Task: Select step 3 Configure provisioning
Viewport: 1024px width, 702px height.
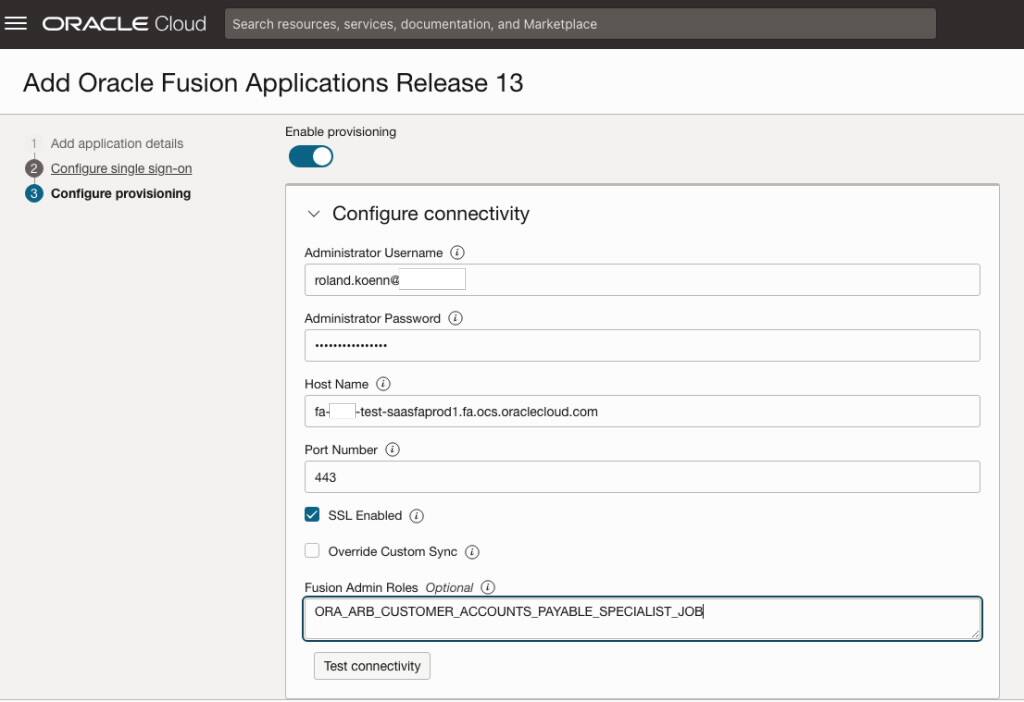Action: click(119, 193)
